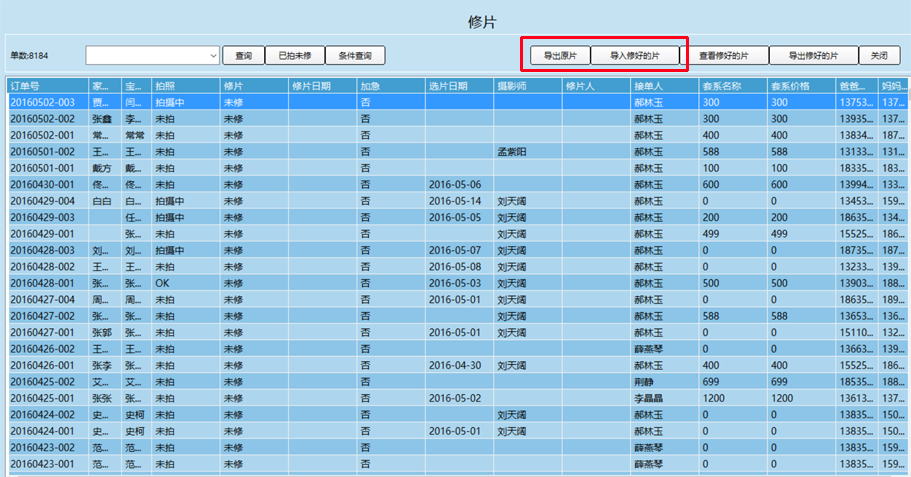Image resolution: width=911 pixels, height=477 pixels.
Task: Select order row 20160424-002
Action: 457,415
